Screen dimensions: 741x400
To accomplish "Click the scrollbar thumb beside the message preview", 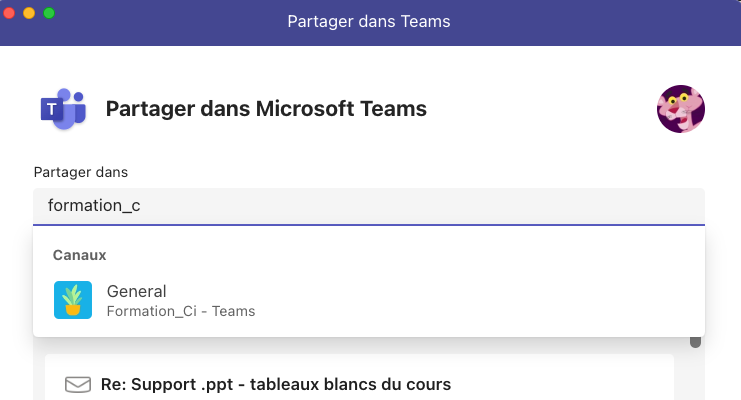I will tap(695, 342).
